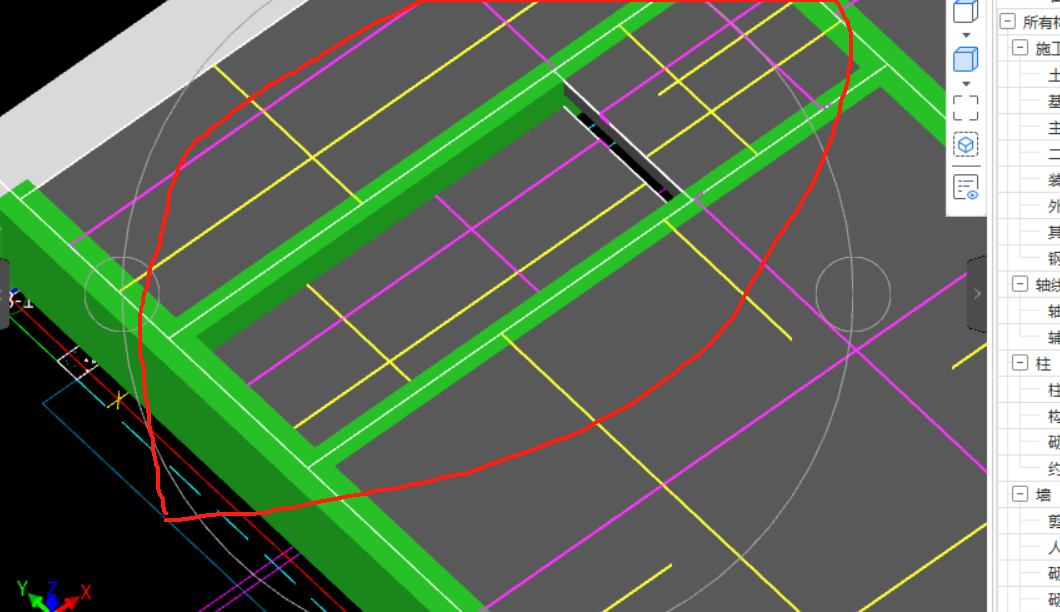Select the 柱 category label in the tree
The image size is (1060, 612).
pos(1044,364)
